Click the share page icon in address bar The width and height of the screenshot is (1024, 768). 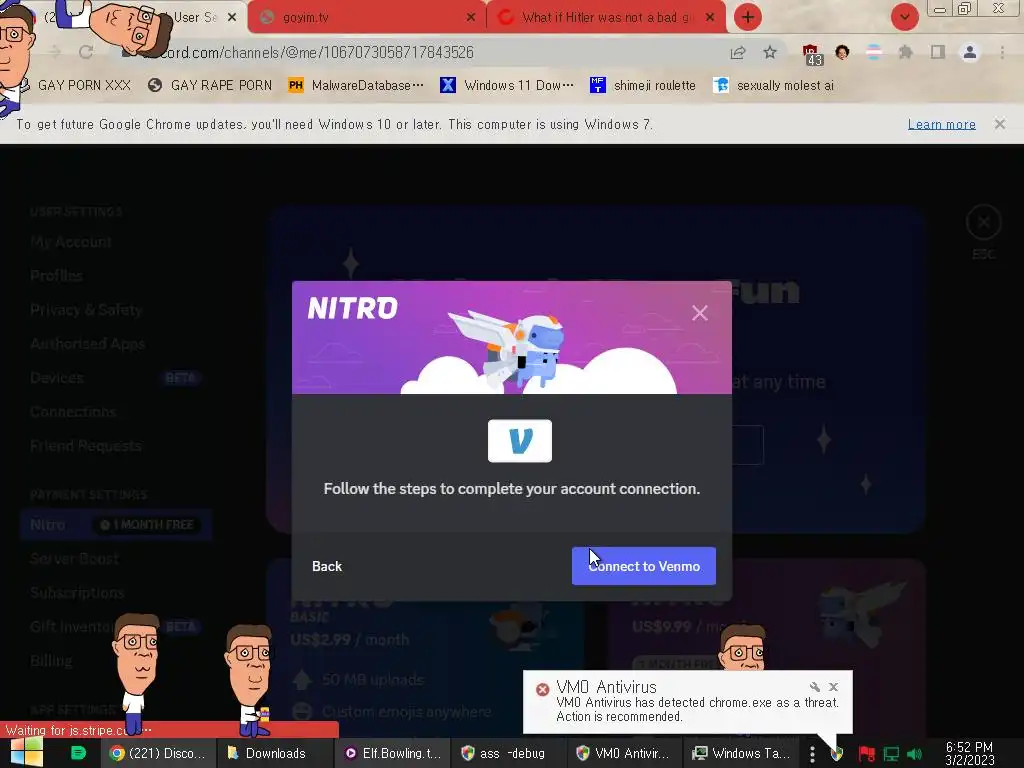738,52
